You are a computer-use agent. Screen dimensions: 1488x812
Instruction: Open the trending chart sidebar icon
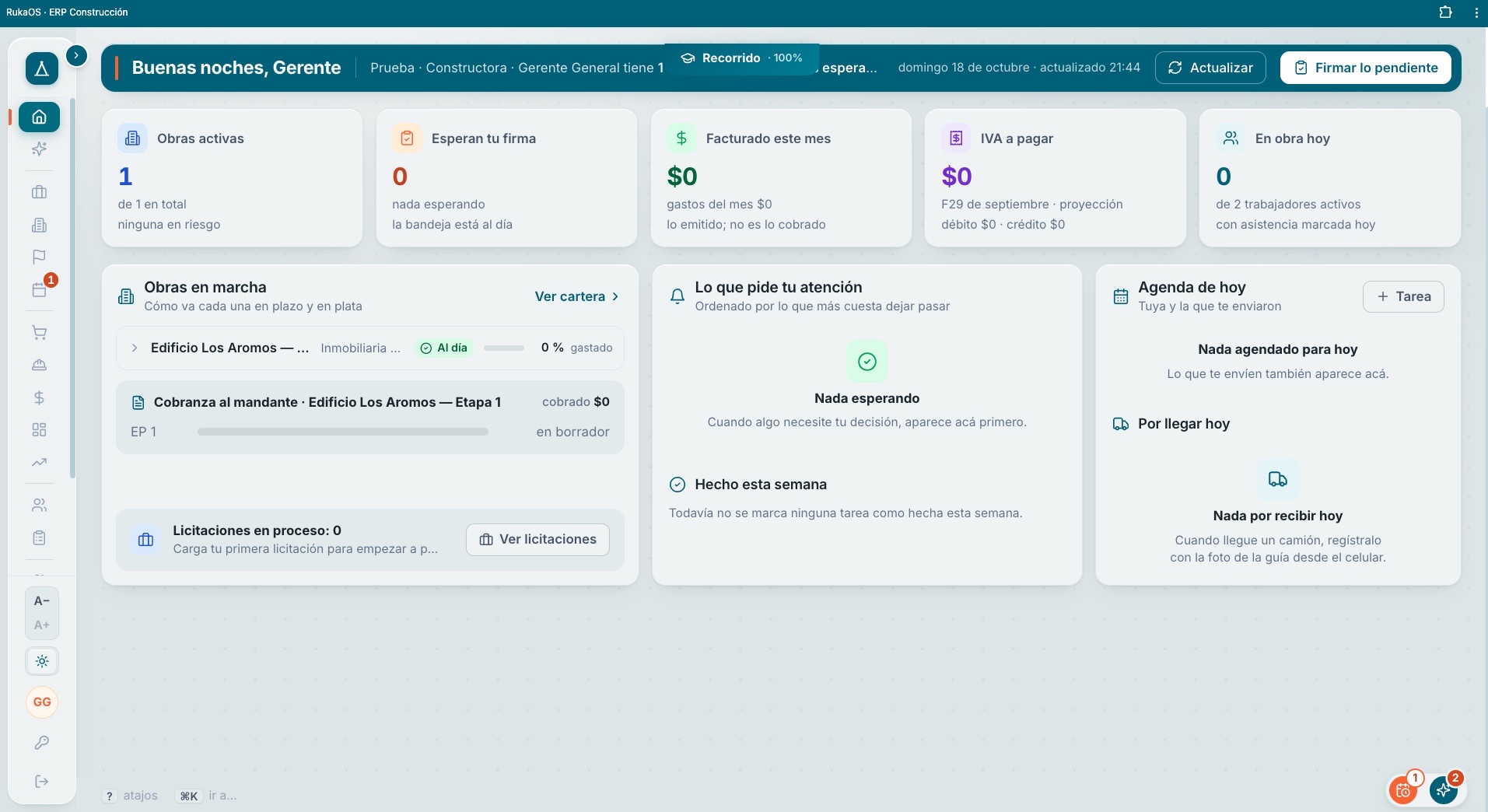(39, 462)
